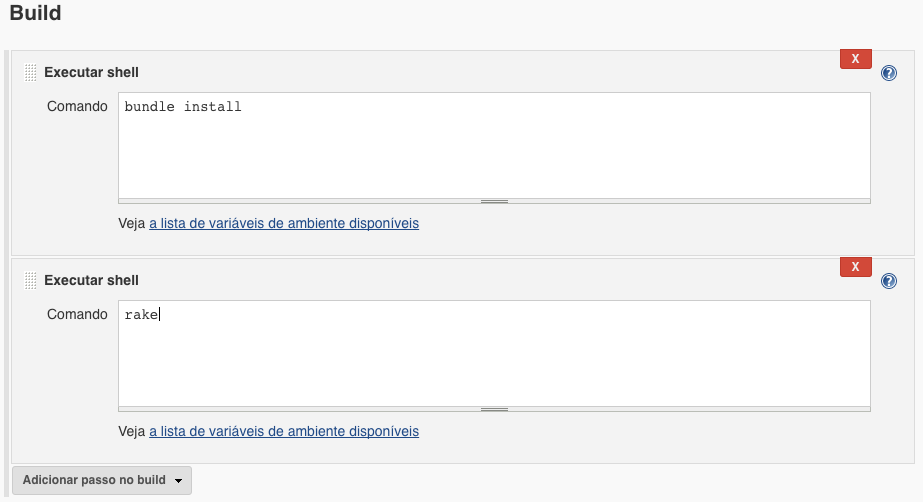Place cursor on the bundle install text
Screen dimensions: 923x502
point(182,107)
